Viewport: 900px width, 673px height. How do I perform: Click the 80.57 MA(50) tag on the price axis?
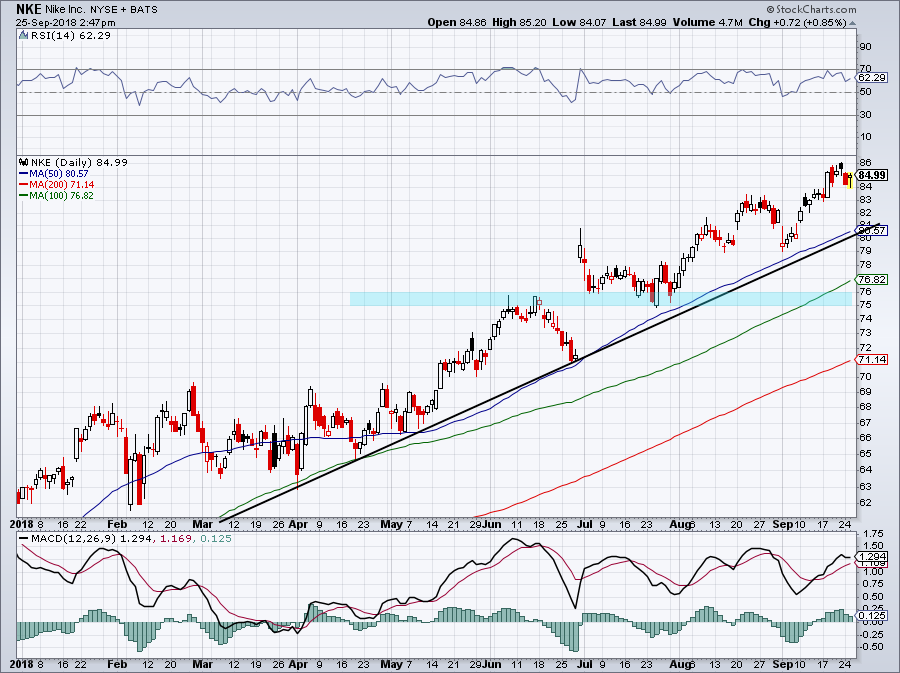pos(873,231)
